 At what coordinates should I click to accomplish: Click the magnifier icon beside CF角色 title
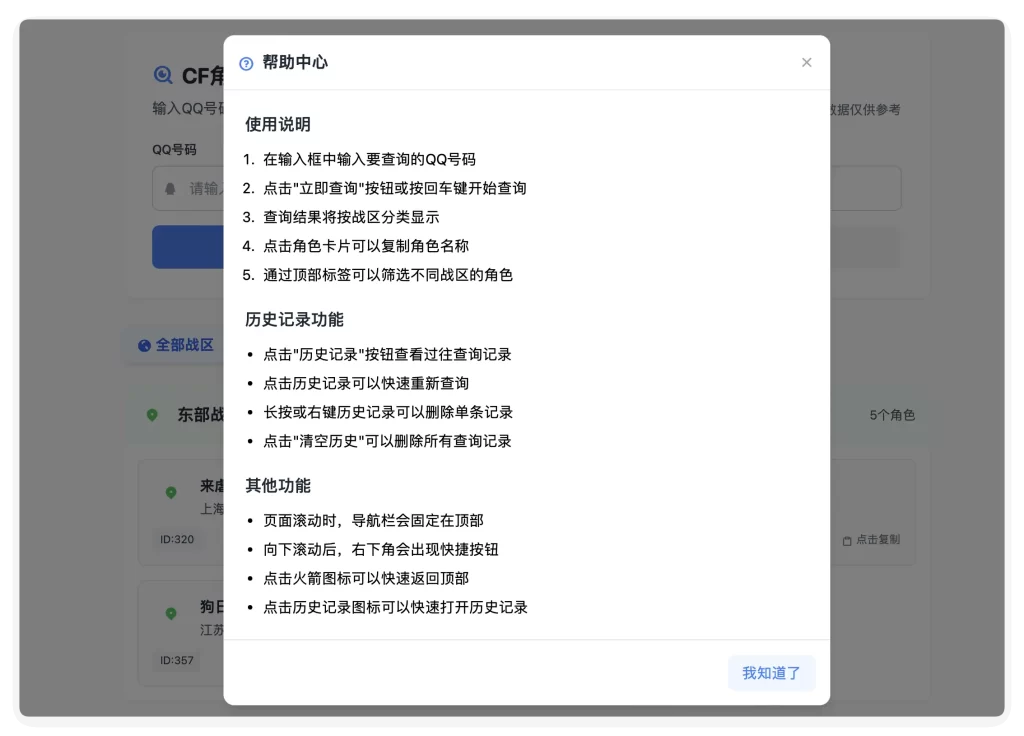pos(165,74)
